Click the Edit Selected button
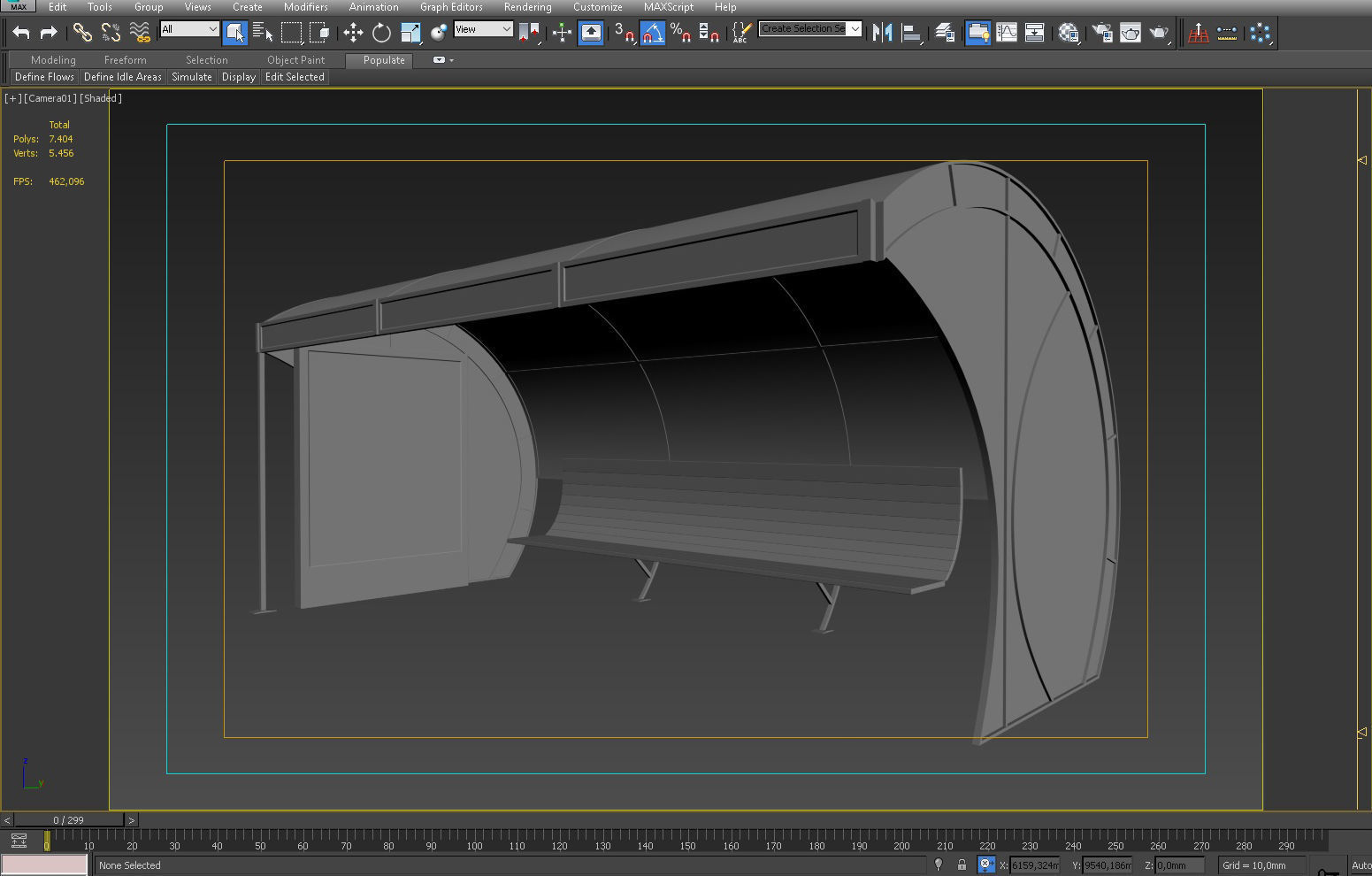 [x=295, y=77]
